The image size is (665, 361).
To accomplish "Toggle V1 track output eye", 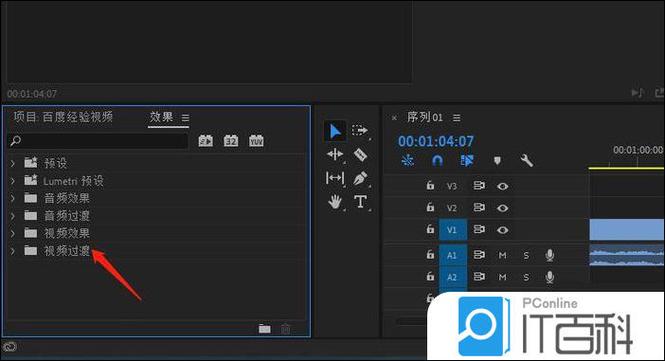I will 503,230.
